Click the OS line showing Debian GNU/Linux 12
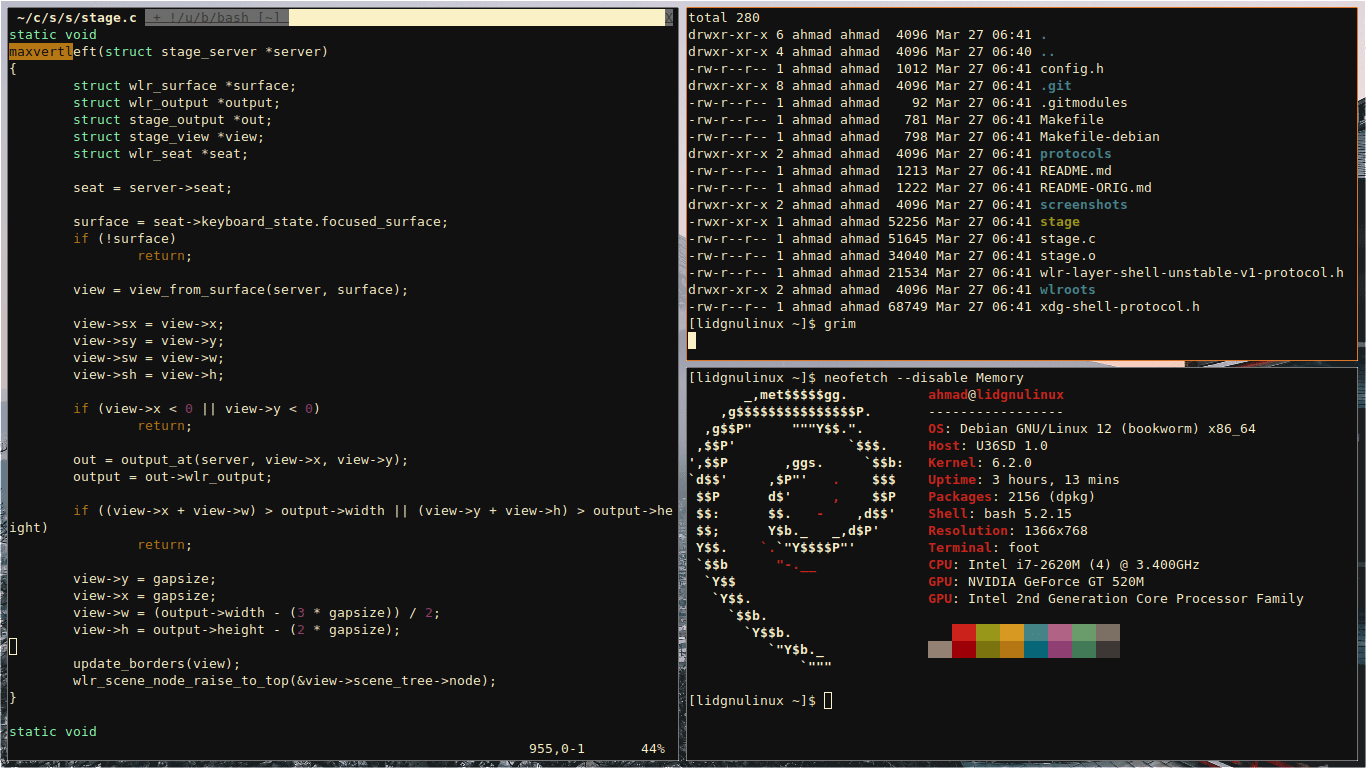The width and height of the screenshot is (1366, 768). click(1092, 428)
